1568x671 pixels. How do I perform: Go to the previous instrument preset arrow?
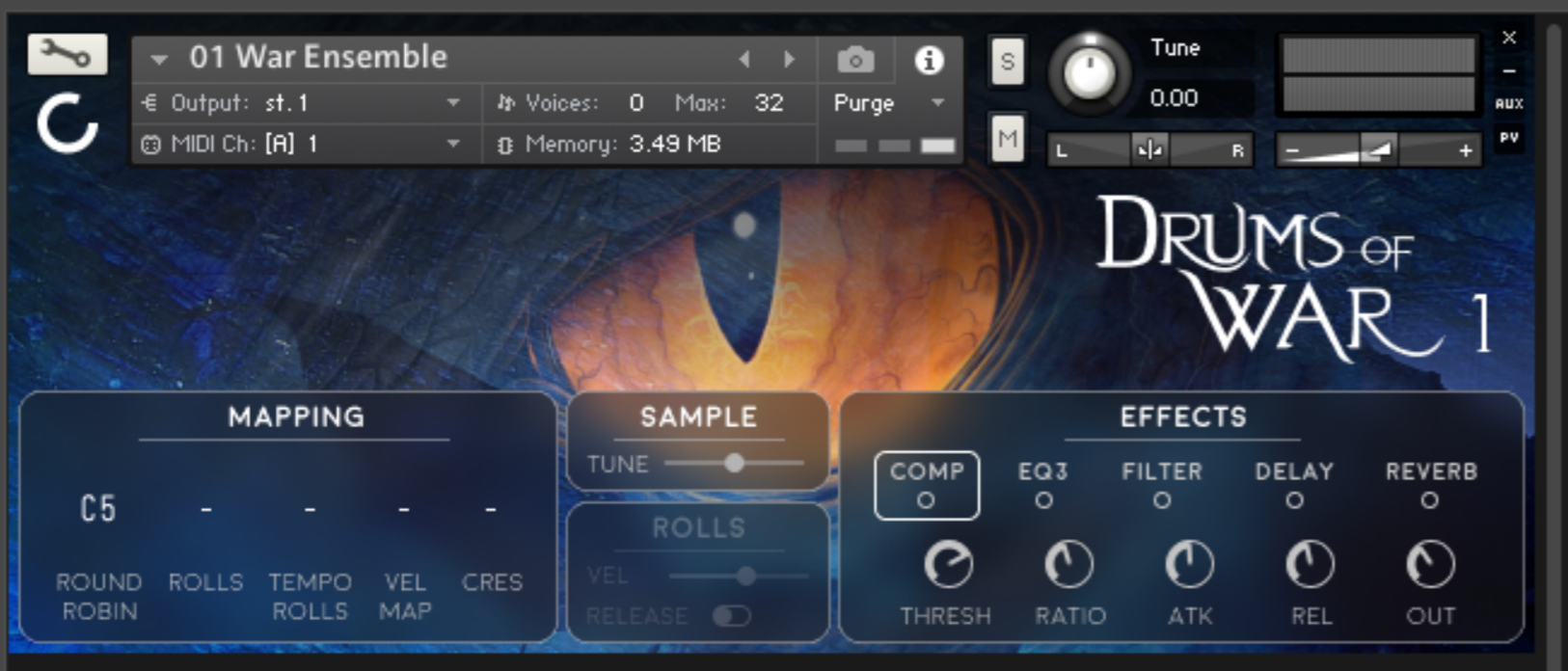click(x=744, y=60)
